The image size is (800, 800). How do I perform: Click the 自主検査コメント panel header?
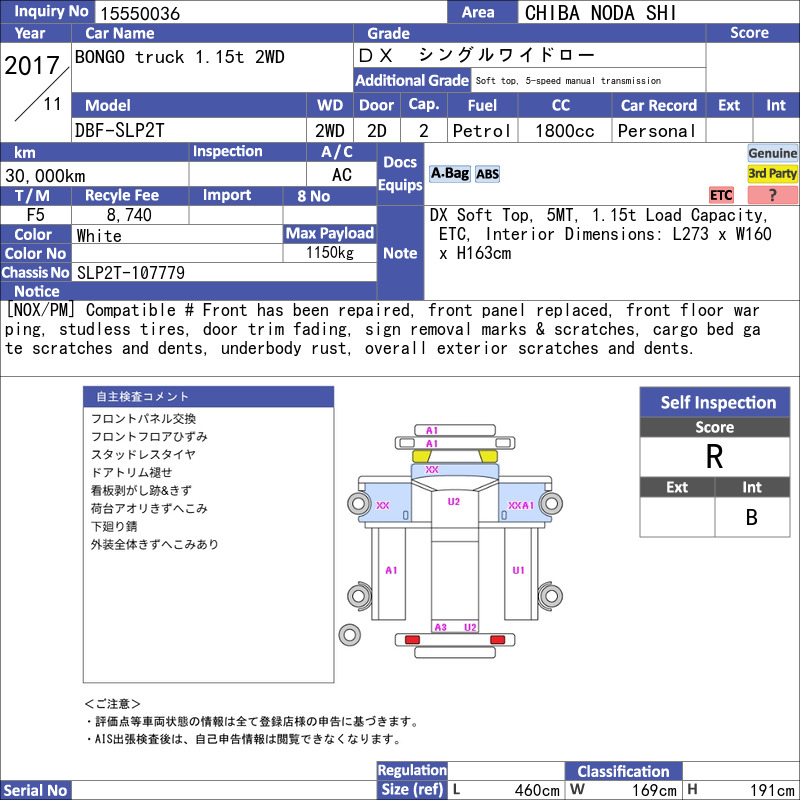[209, 396]
